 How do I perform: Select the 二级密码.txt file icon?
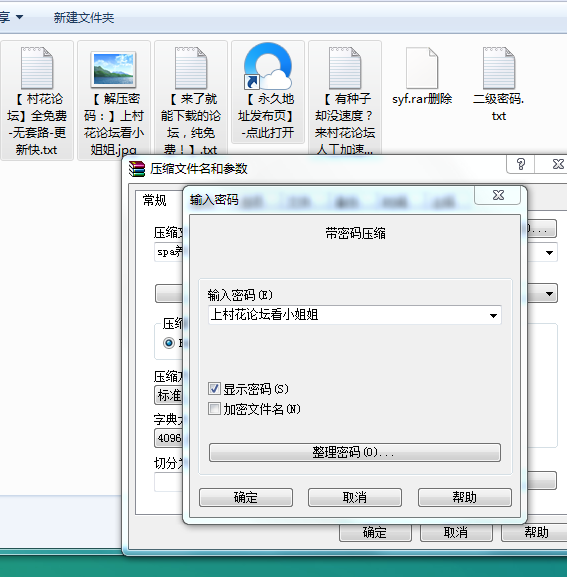click(499, 68)
